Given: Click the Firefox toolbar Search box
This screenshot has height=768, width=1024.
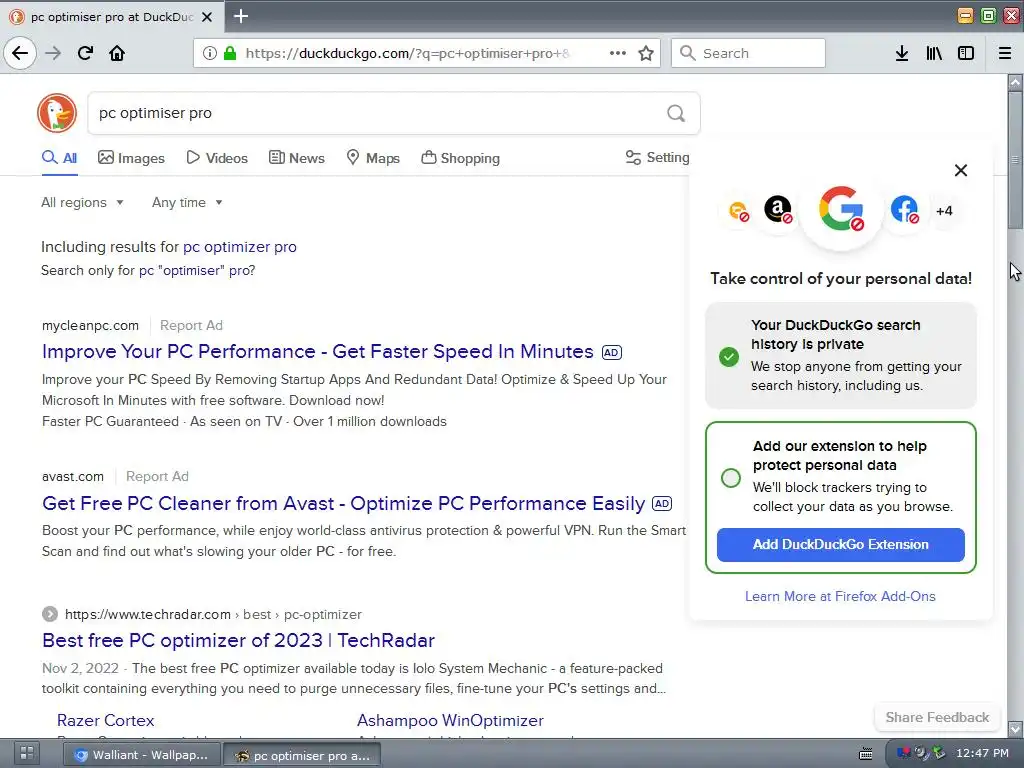Looking at the screenshot, I should tap(748, 53).
